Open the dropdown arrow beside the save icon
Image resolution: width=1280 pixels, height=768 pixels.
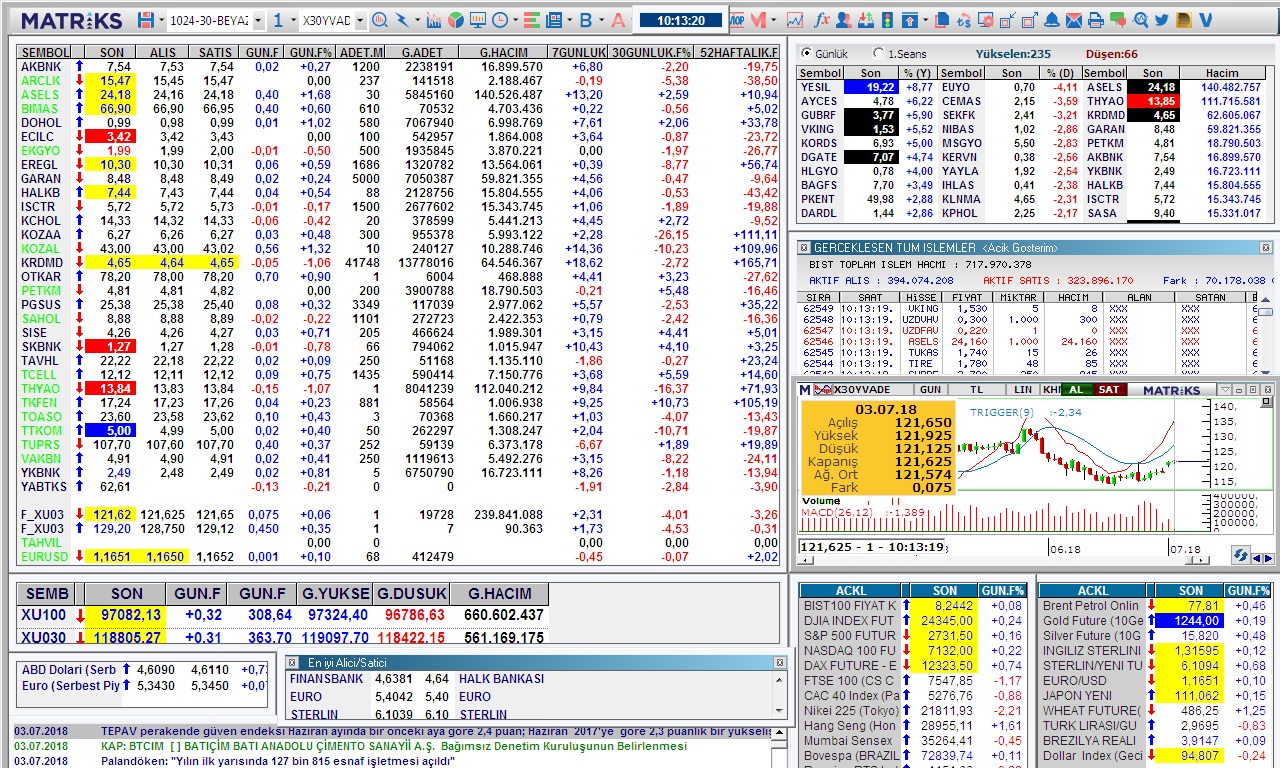(x=161, y=20)
